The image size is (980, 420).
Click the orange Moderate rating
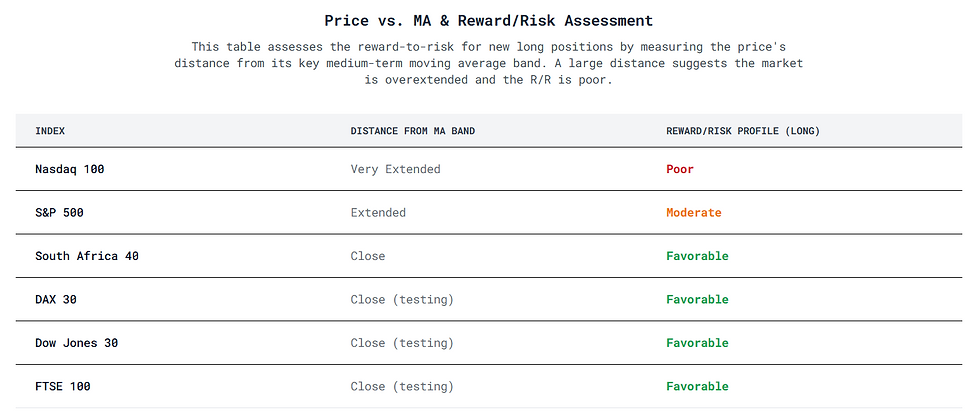pyautogui.click(x=694, y=212)
